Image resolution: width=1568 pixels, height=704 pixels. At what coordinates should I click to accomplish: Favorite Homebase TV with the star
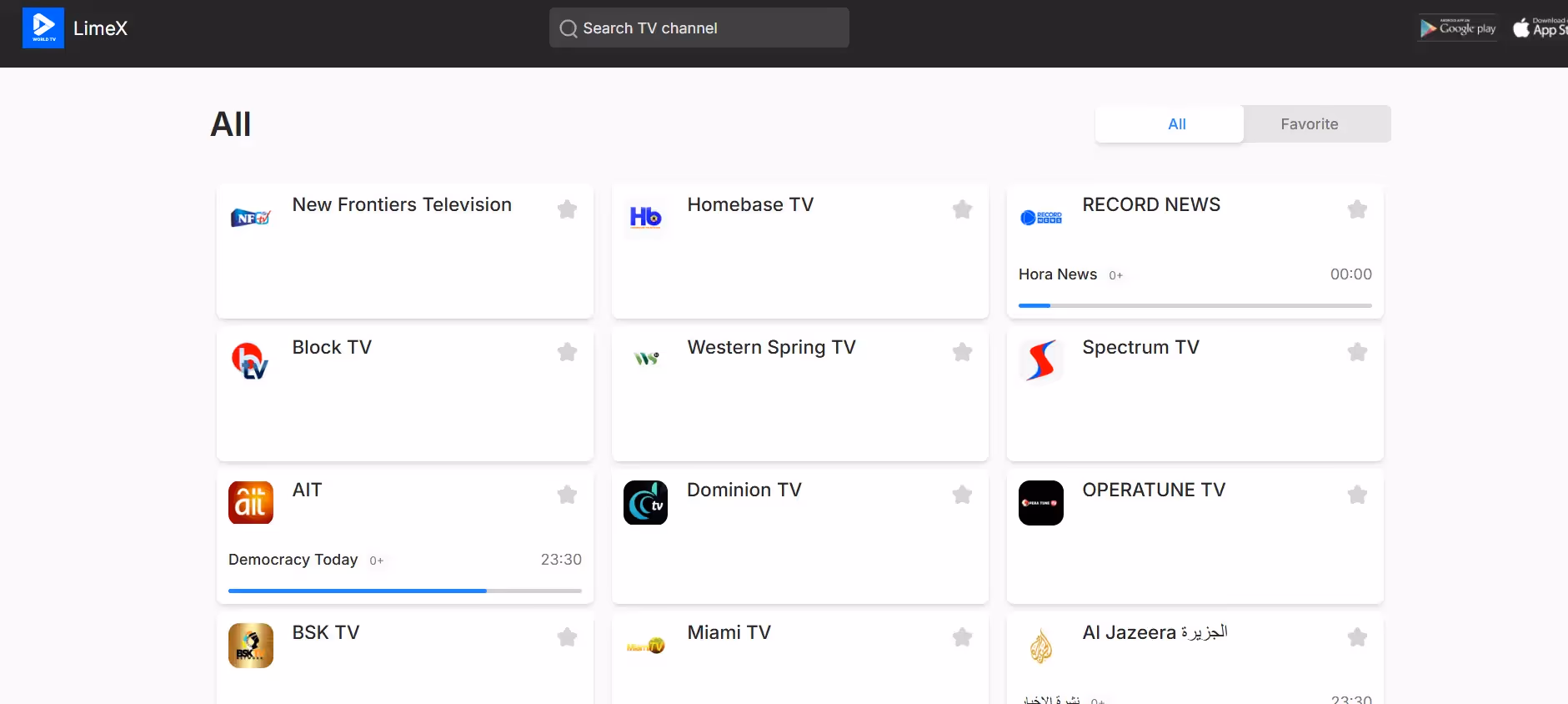click(x=962, y=209)
